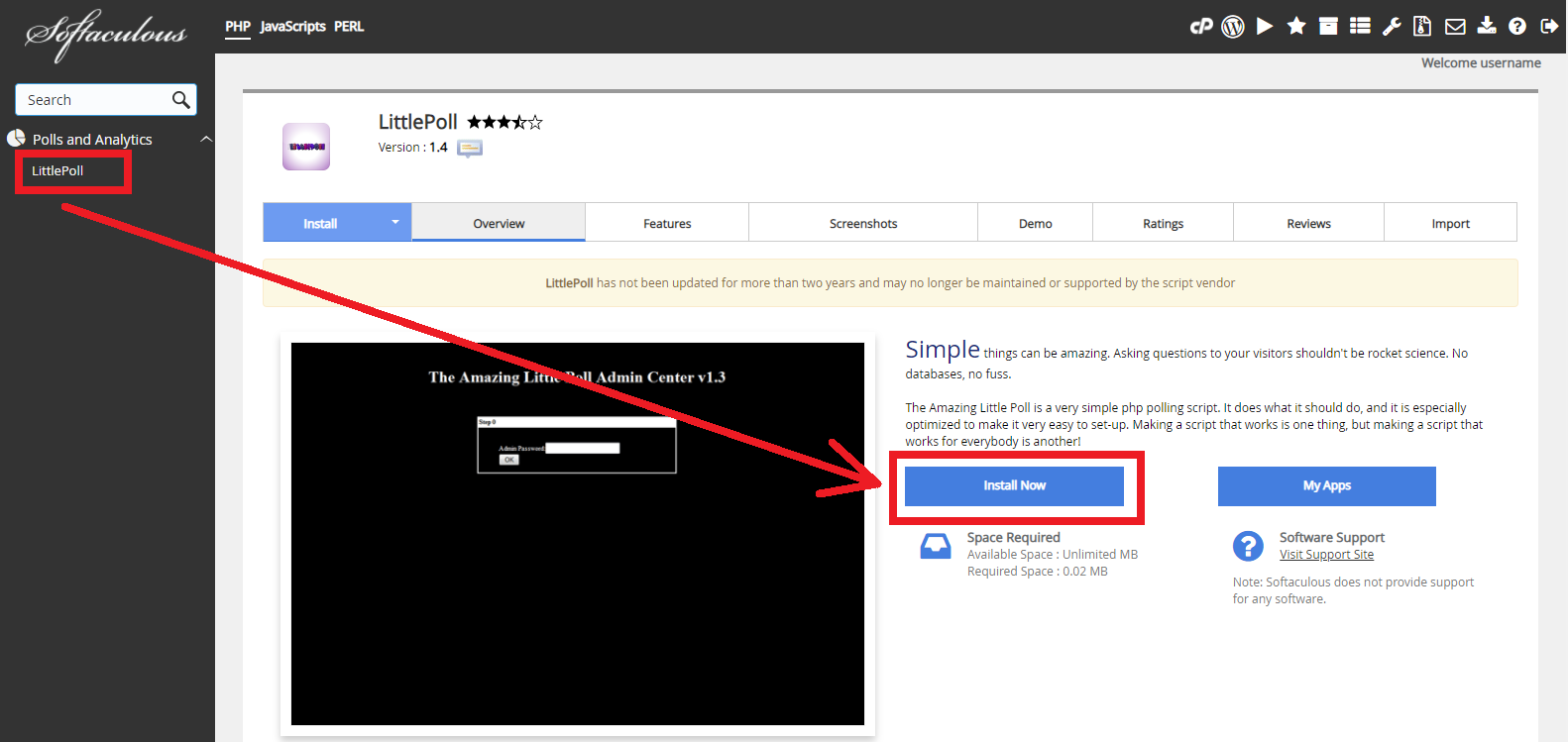Select the PHP scripts menu
1568x742 pixels.
coord(238,27)
